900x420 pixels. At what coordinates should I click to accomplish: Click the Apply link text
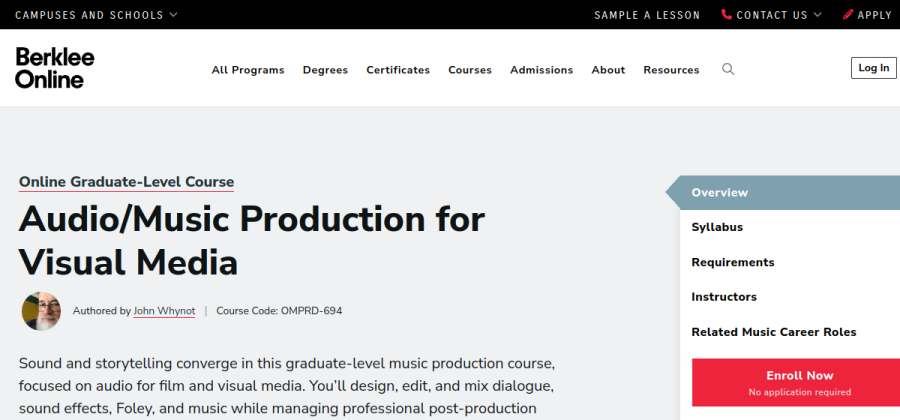[874, 15]
